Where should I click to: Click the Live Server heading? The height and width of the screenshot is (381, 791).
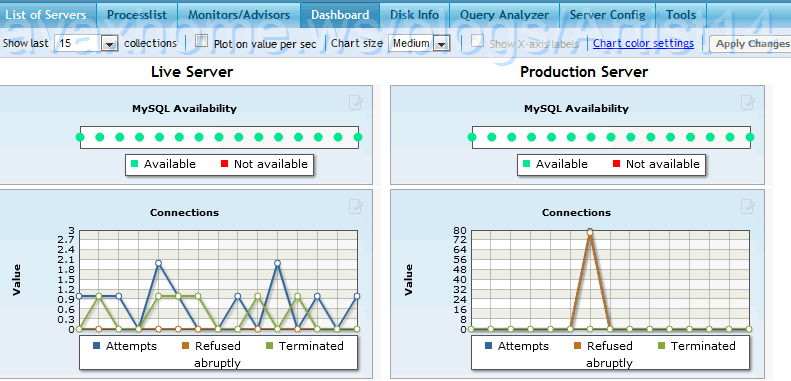click(x=192, y=72)
